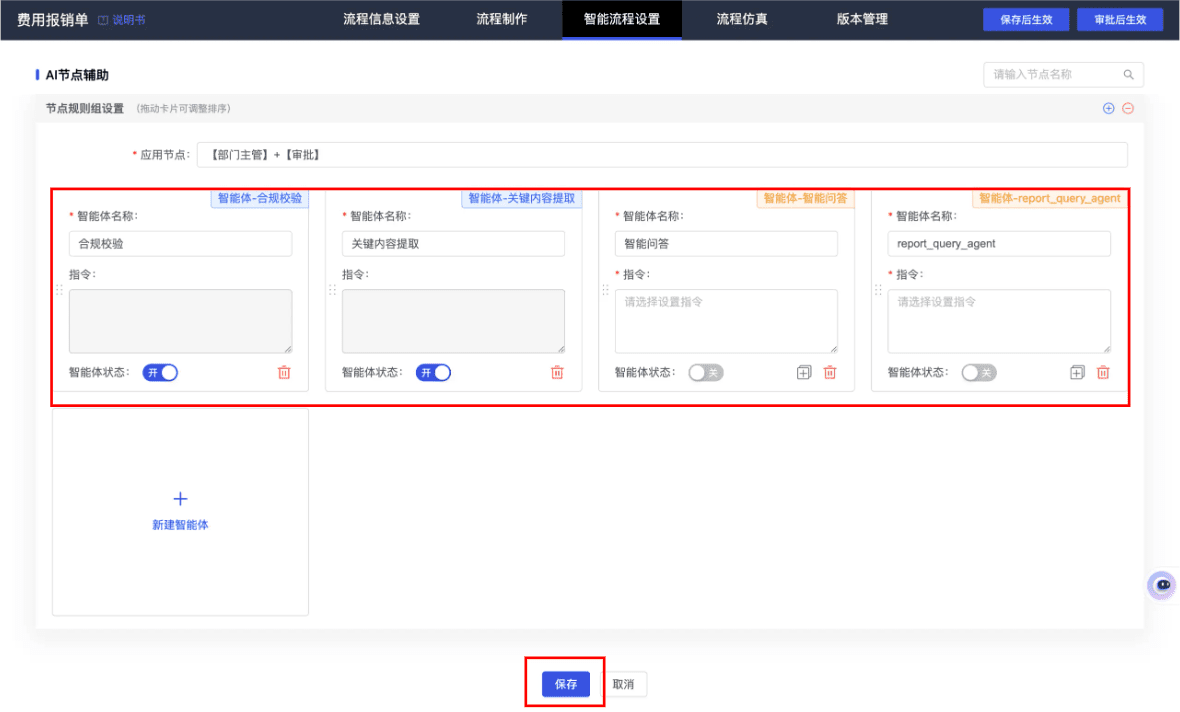This screenshot has height=712, width=1180.
Task: Click the drag handle of 智能问答 card
Action: pos(605,290)
